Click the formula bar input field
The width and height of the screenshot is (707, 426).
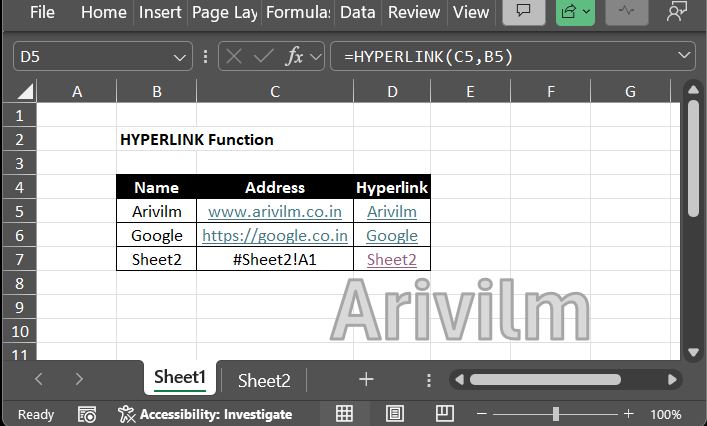(x=500, y=57)
